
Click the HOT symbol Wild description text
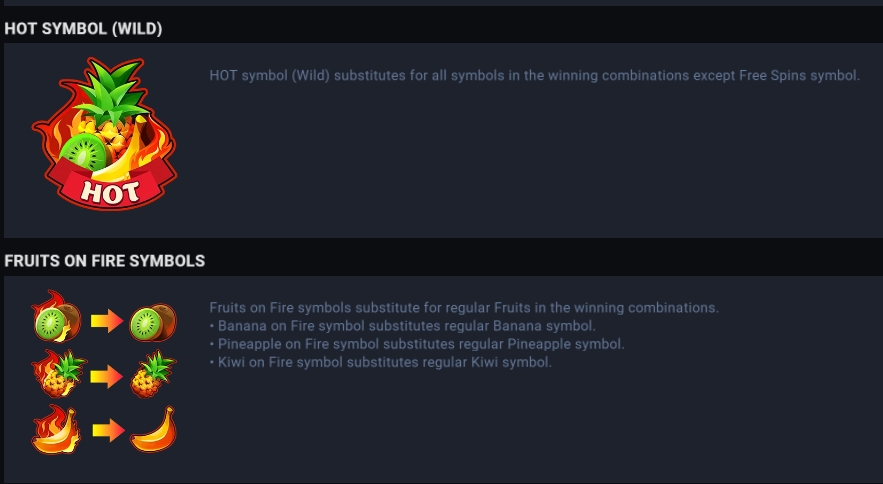[534, 76]
